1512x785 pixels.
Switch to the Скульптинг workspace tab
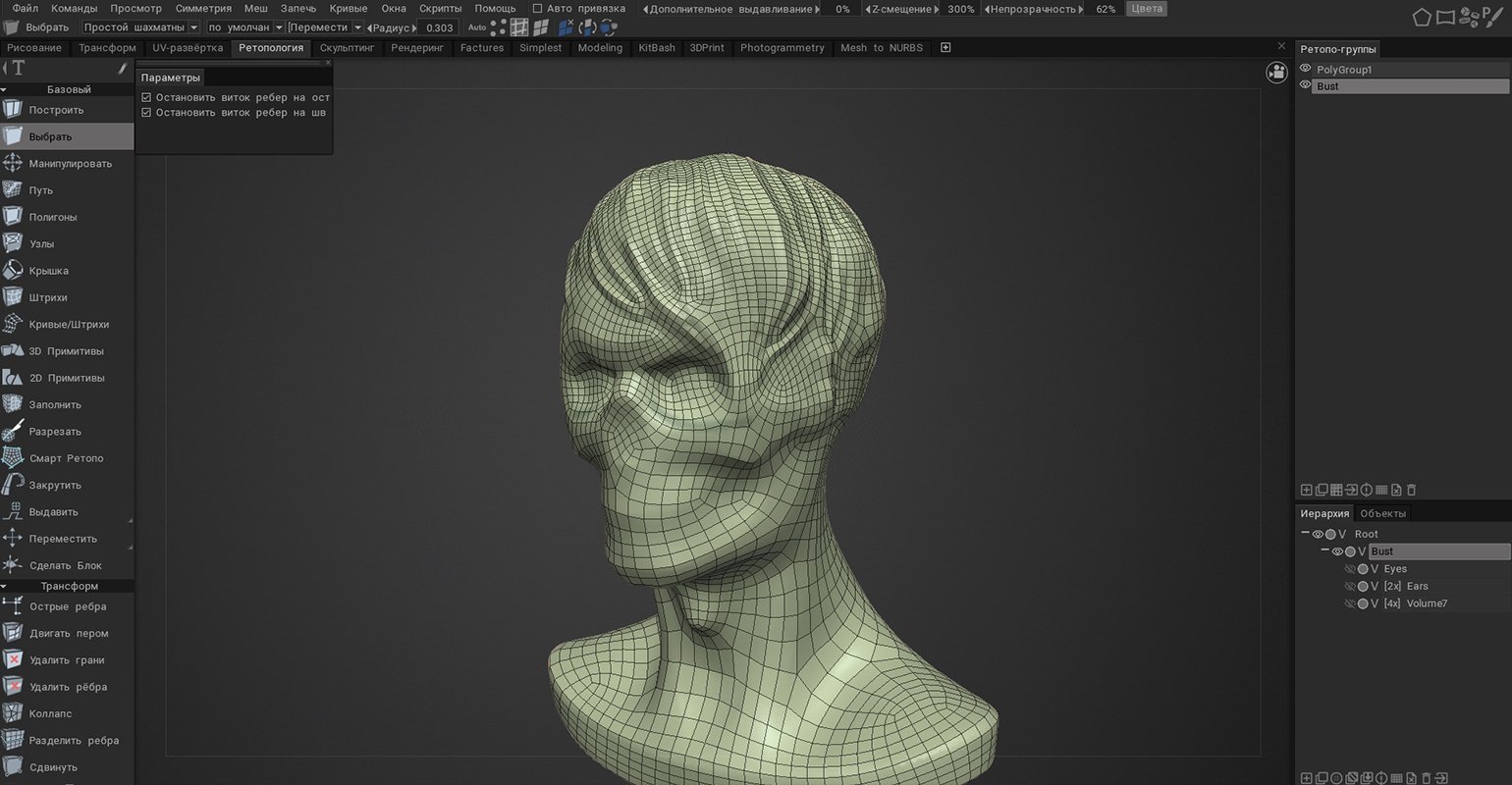347,48
